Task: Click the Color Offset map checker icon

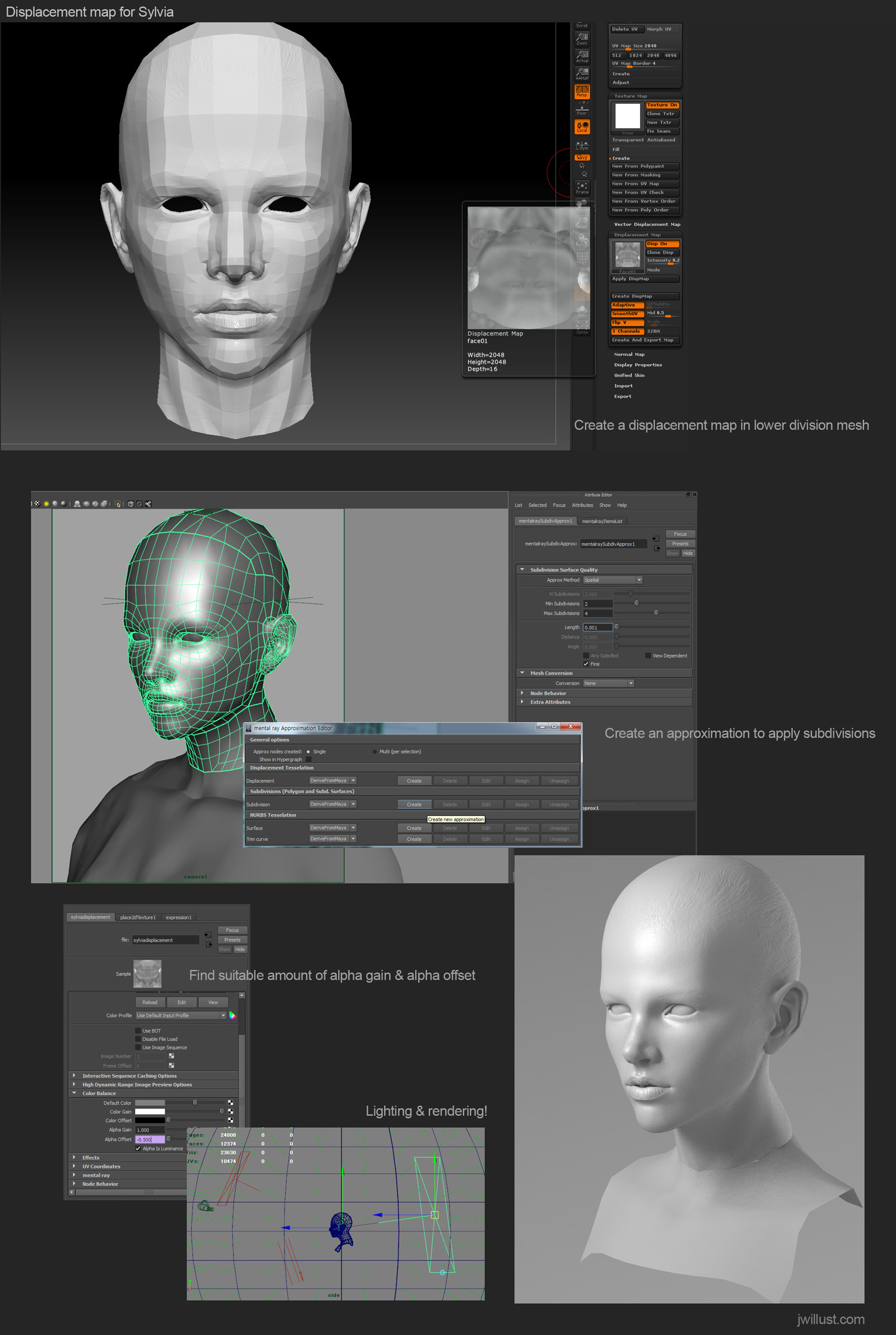Action: pyautogui.click(x=230, y=1120)
